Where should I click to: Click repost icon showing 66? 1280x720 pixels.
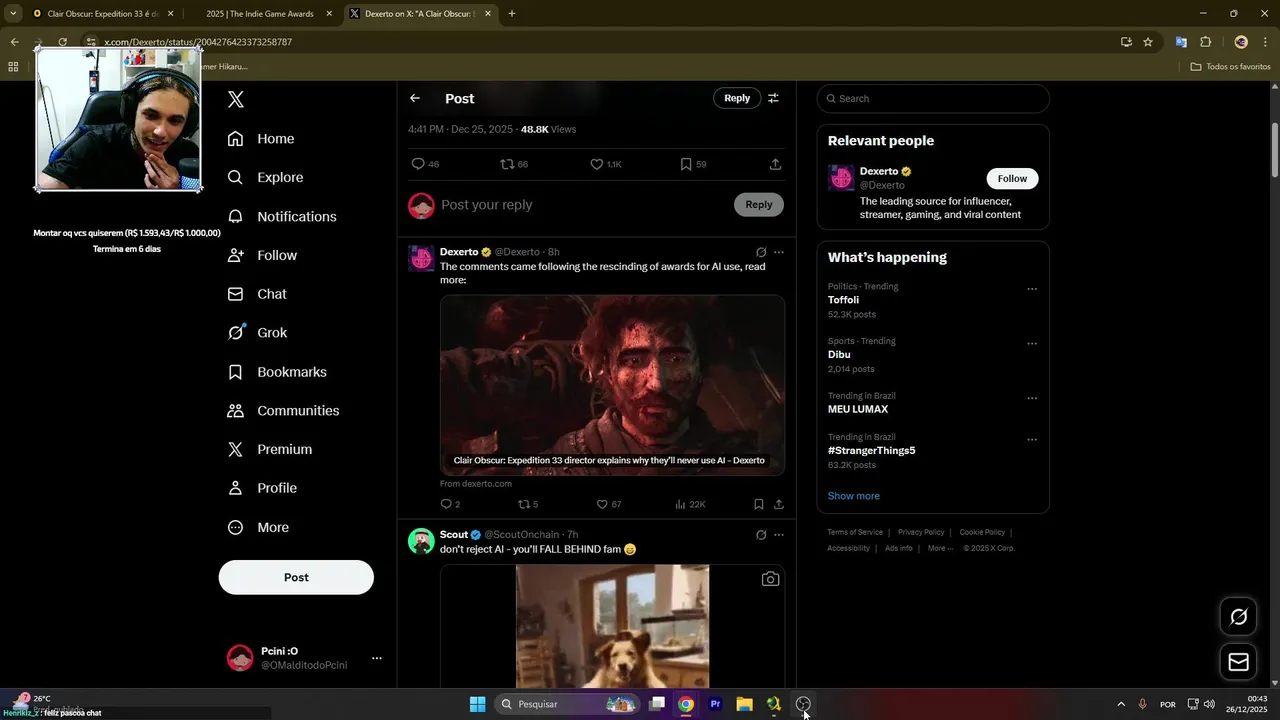(514, 164)
